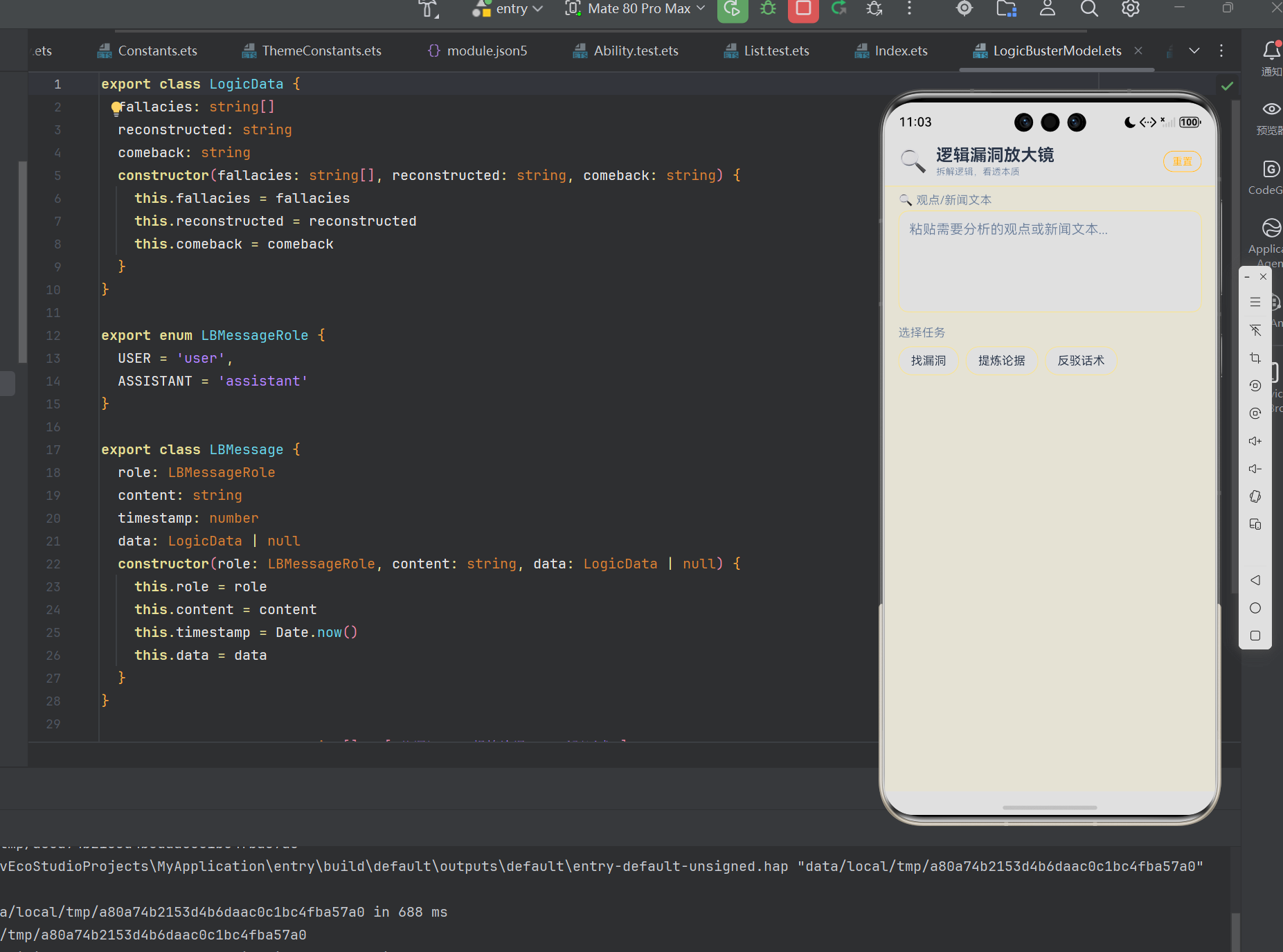Open the ThemeConstants.ets tab
This screenshot has height=952, width=1283.
coord(312,51)
